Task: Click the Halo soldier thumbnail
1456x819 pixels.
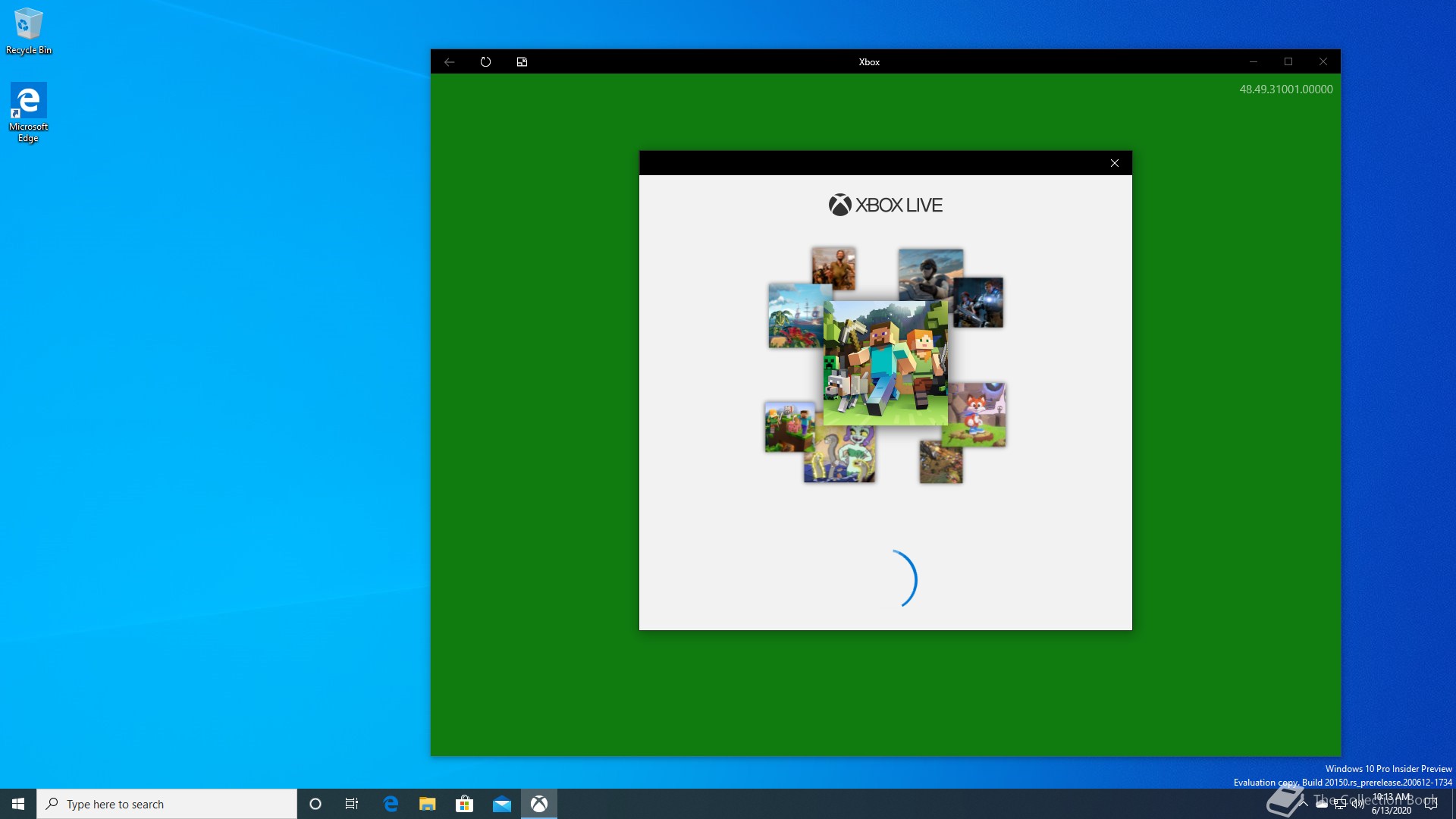Action: (x=930, y=275)
